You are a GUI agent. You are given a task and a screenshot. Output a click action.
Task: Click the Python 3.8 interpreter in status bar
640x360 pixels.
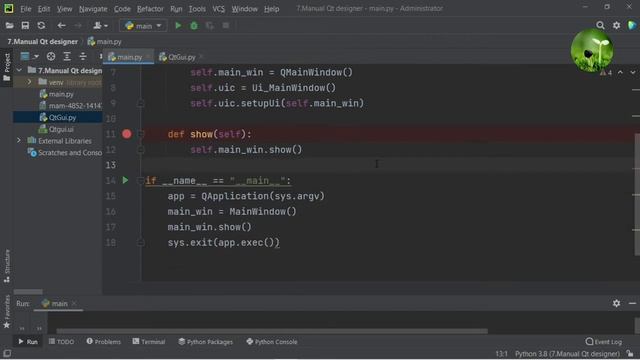tap(567, 354)
